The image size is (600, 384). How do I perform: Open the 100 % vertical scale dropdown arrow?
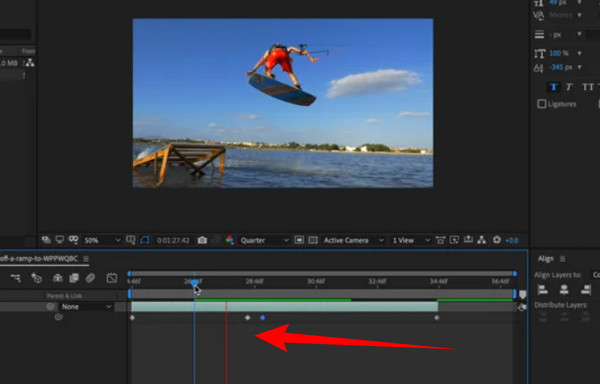coord(579,53)
